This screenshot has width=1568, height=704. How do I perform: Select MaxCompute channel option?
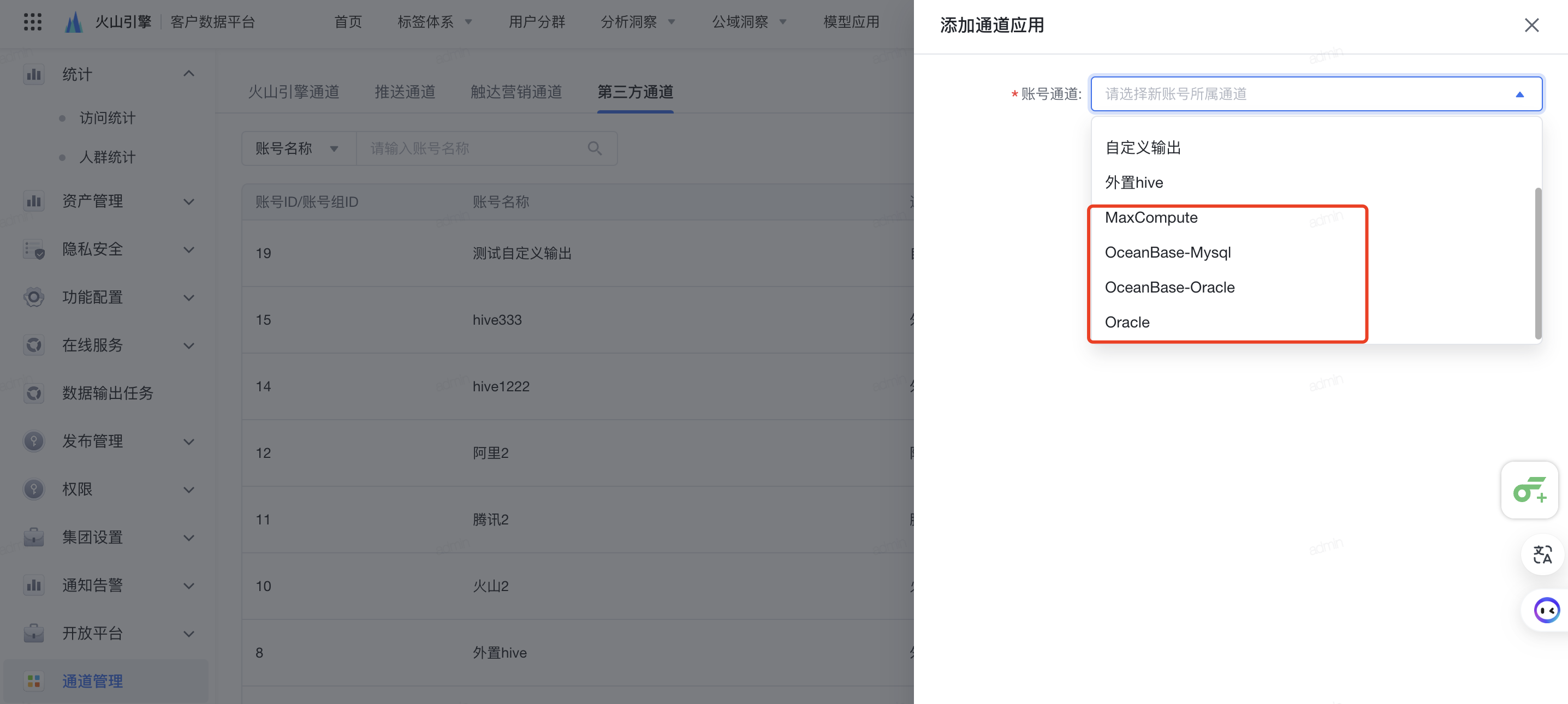1316,217
